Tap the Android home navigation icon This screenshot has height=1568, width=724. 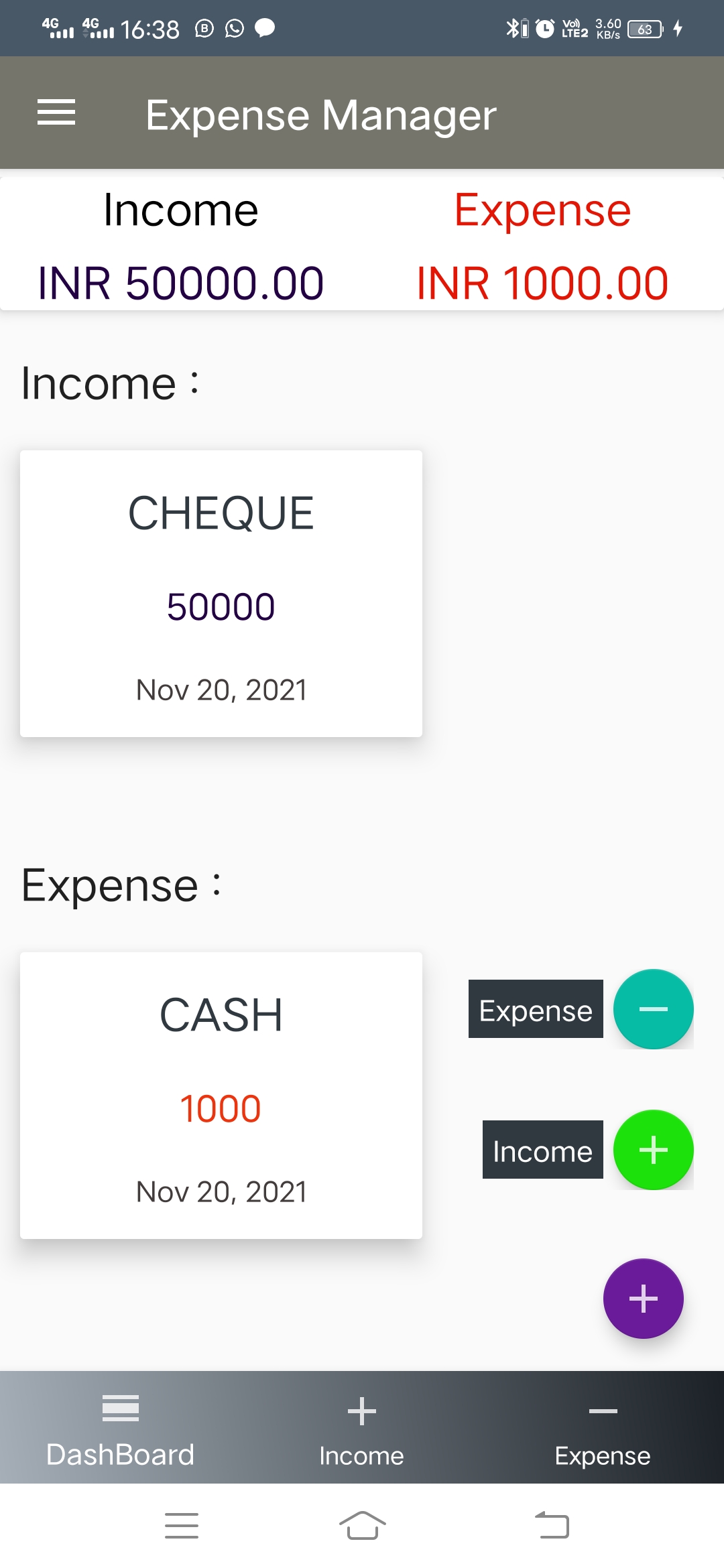[362, 1526]
